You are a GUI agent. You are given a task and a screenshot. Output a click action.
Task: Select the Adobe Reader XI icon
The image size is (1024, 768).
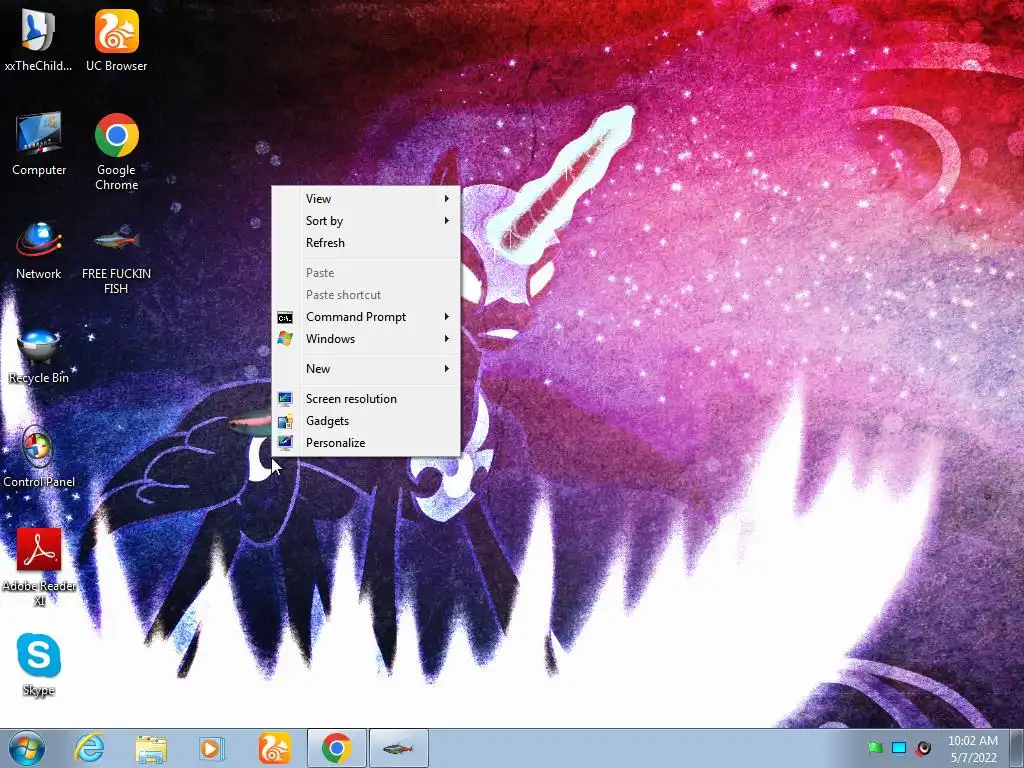(x=39, y=567)
